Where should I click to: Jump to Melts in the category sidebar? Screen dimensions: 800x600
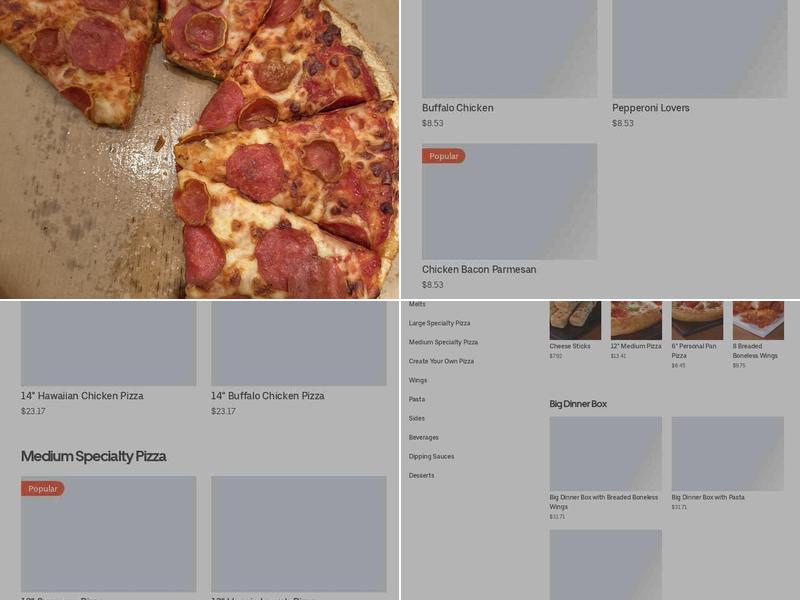tap(417, 304)
